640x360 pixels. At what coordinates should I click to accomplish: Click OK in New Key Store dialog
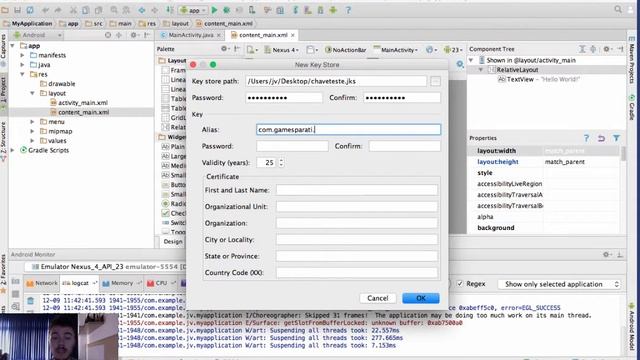pyautogui.click(x=421, y=298)
